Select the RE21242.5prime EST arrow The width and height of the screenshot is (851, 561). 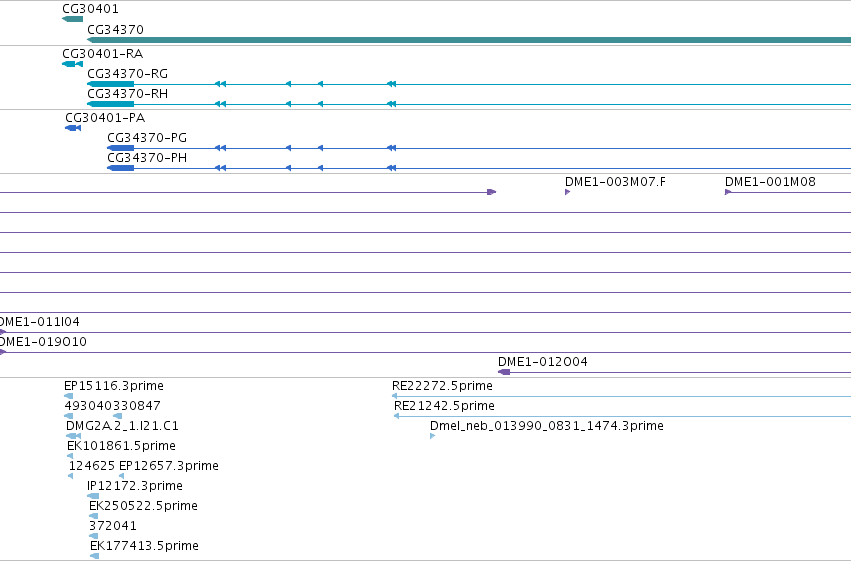397,416
